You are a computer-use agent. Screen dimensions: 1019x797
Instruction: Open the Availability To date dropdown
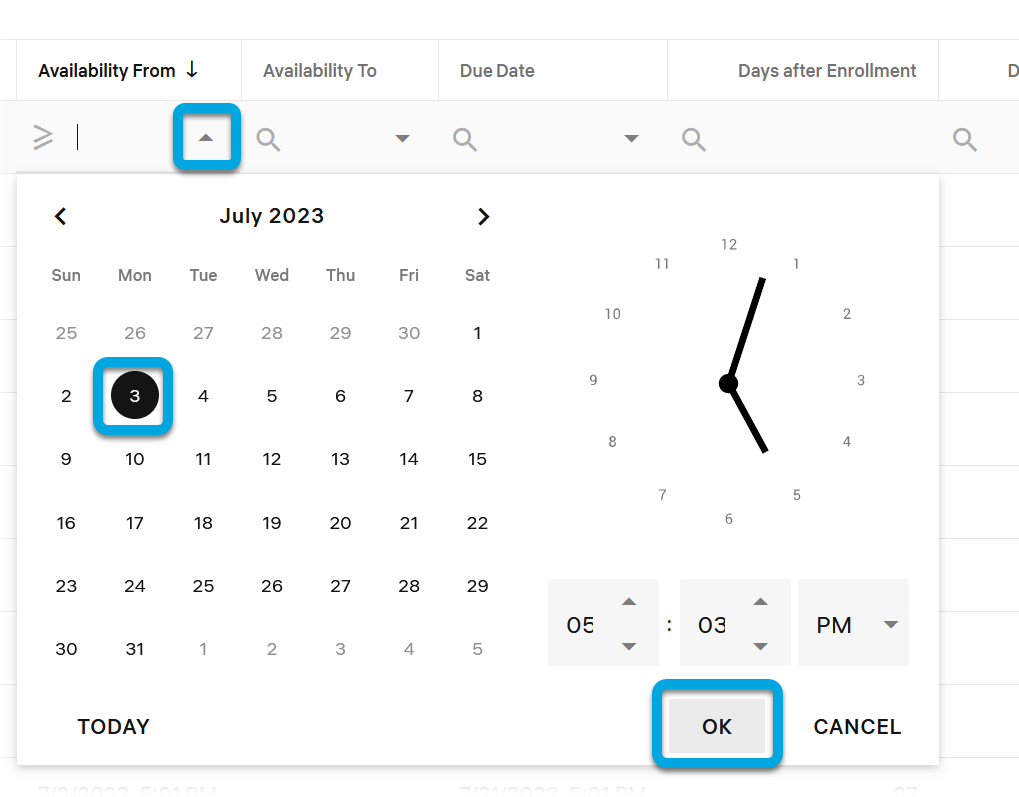point(403,139)
